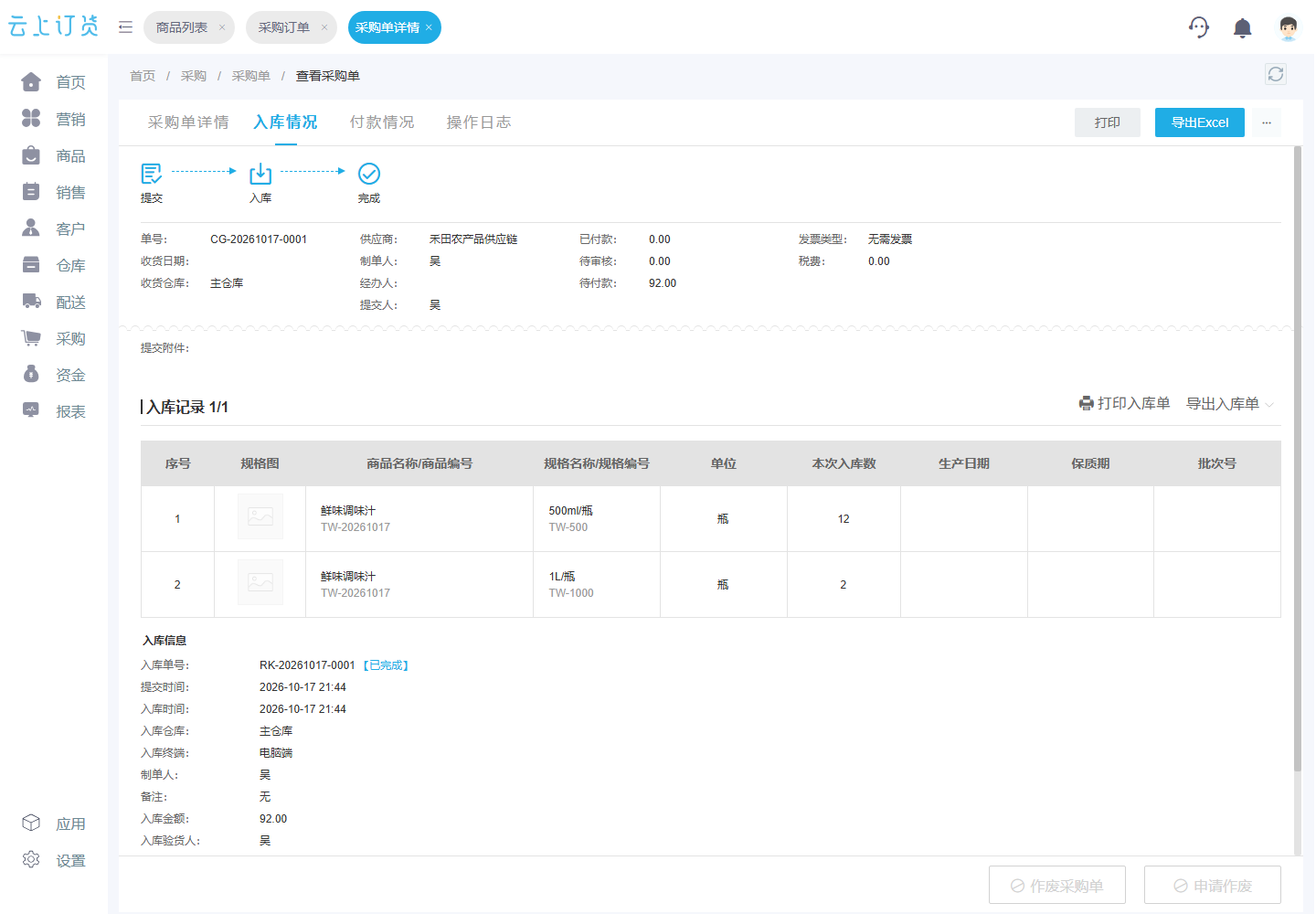
Task: Expand 导出入库单 dropdown
Action: [x=1230, y=403]
